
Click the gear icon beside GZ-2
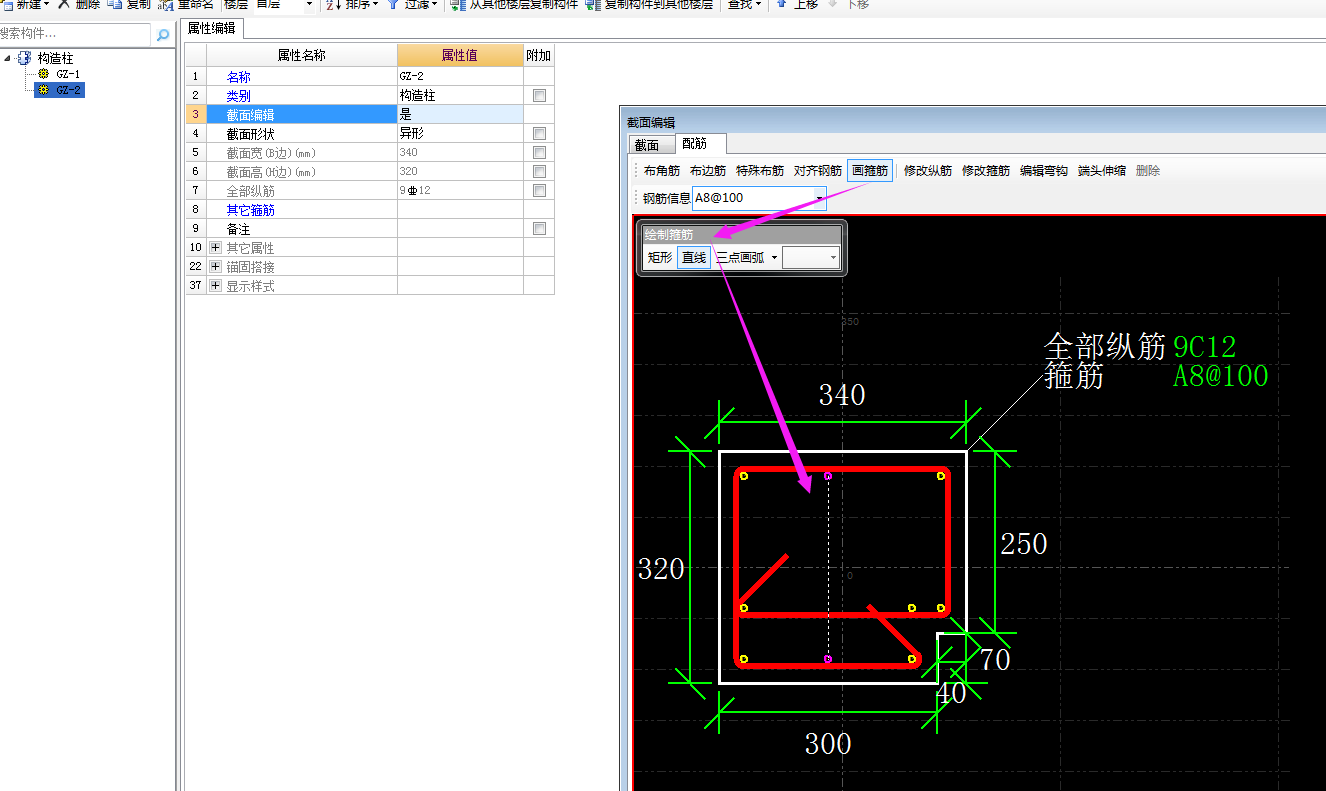pos(43,90)
